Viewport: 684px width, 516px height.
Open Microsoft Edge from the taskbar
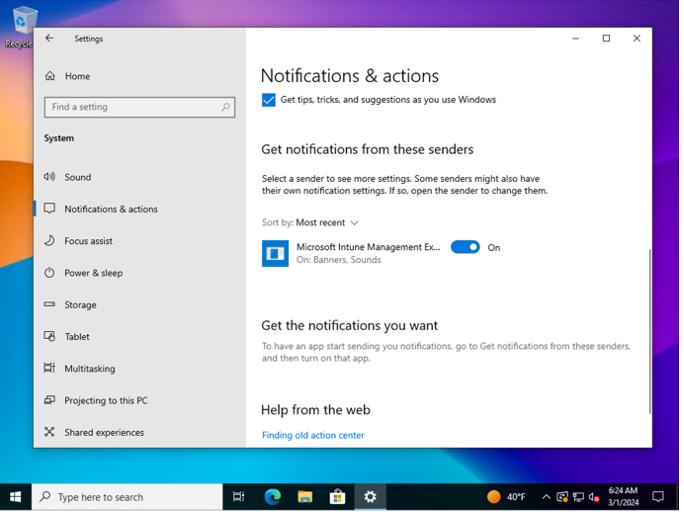pos(272,497)
